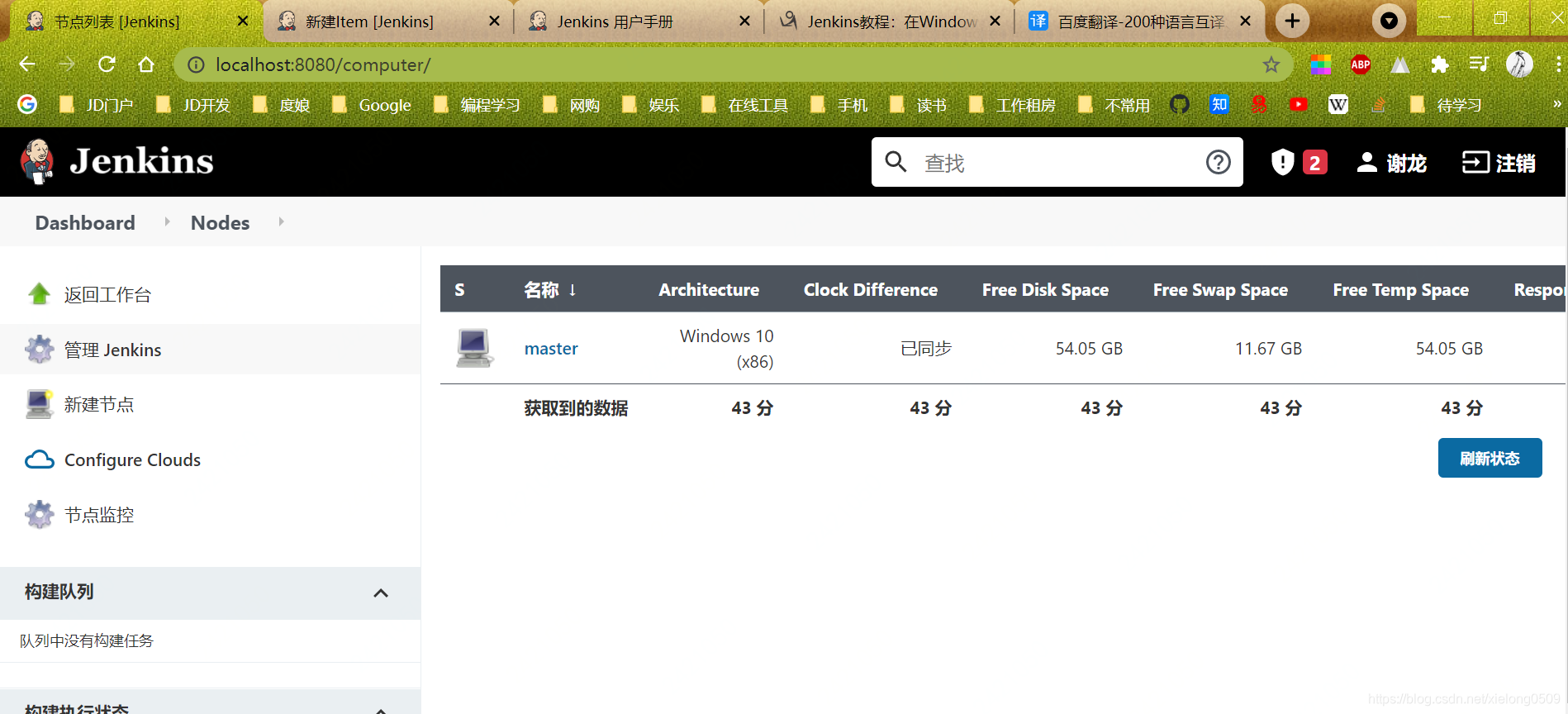Click browser home icon

click(x=146, y=64)
